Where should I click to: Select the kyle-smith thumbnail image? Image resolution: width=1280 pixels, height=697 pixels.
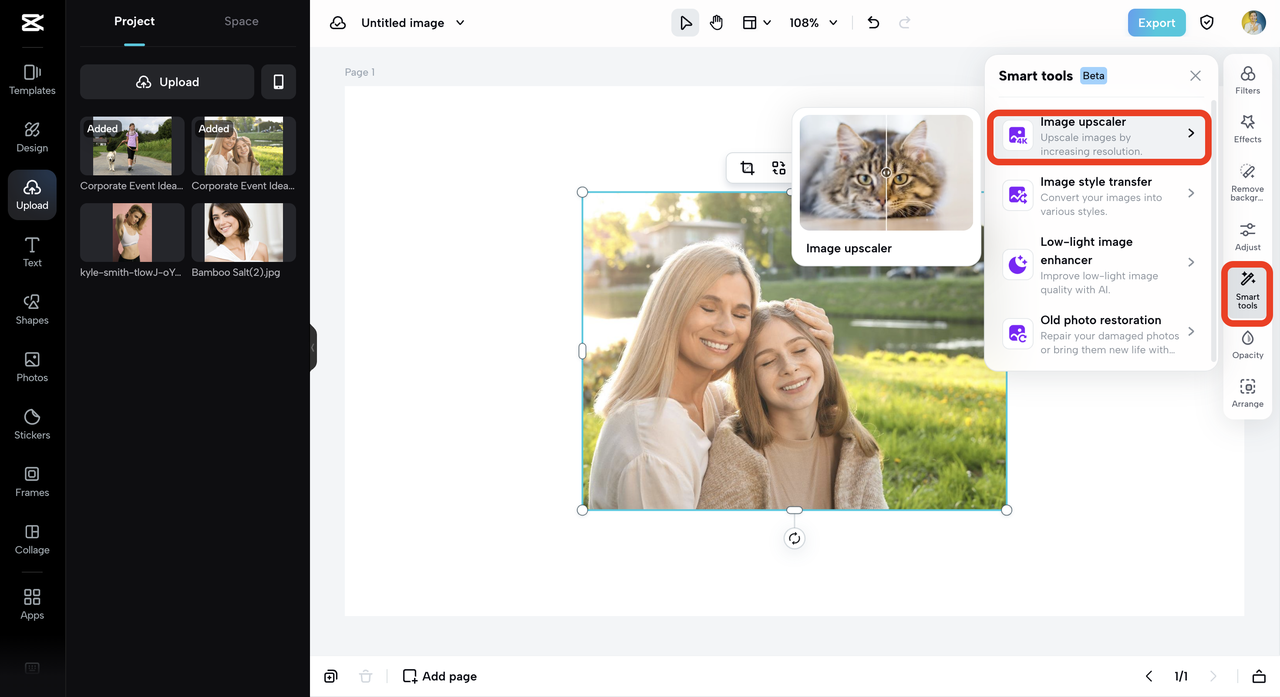click(132, 233)
